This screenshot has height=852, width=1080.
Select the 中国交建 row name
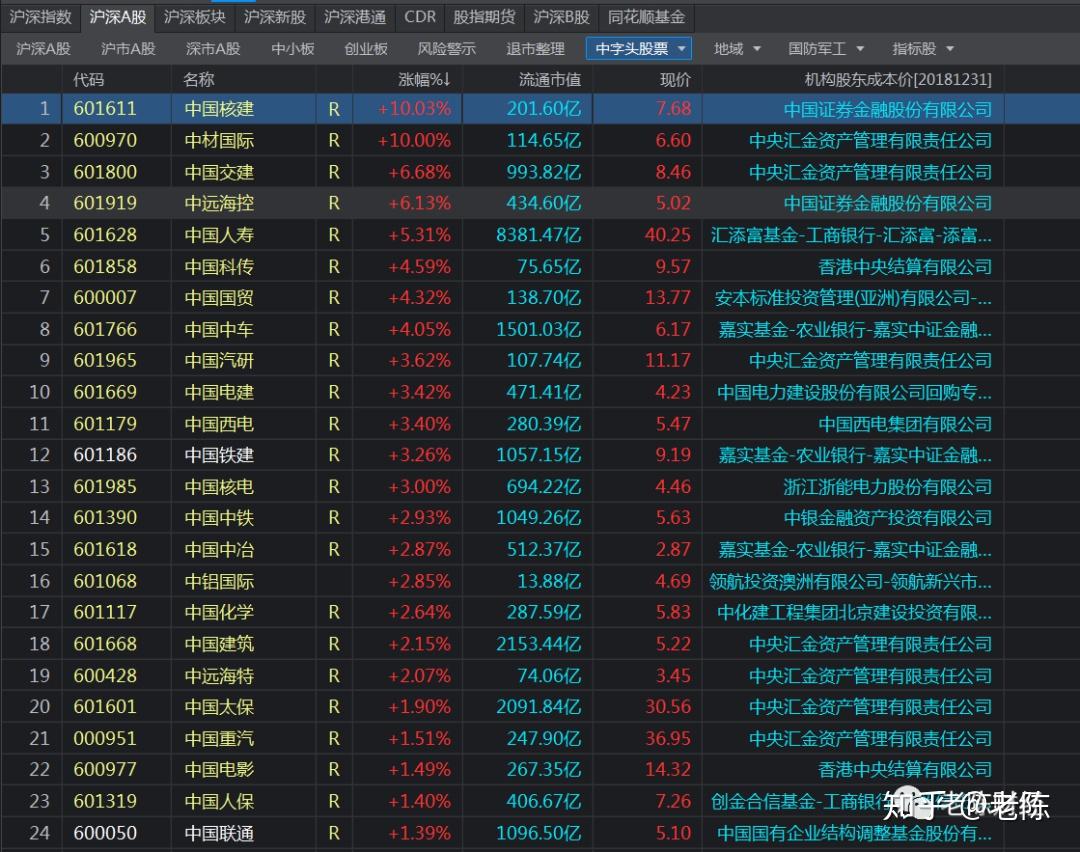[x=219, y=172]
